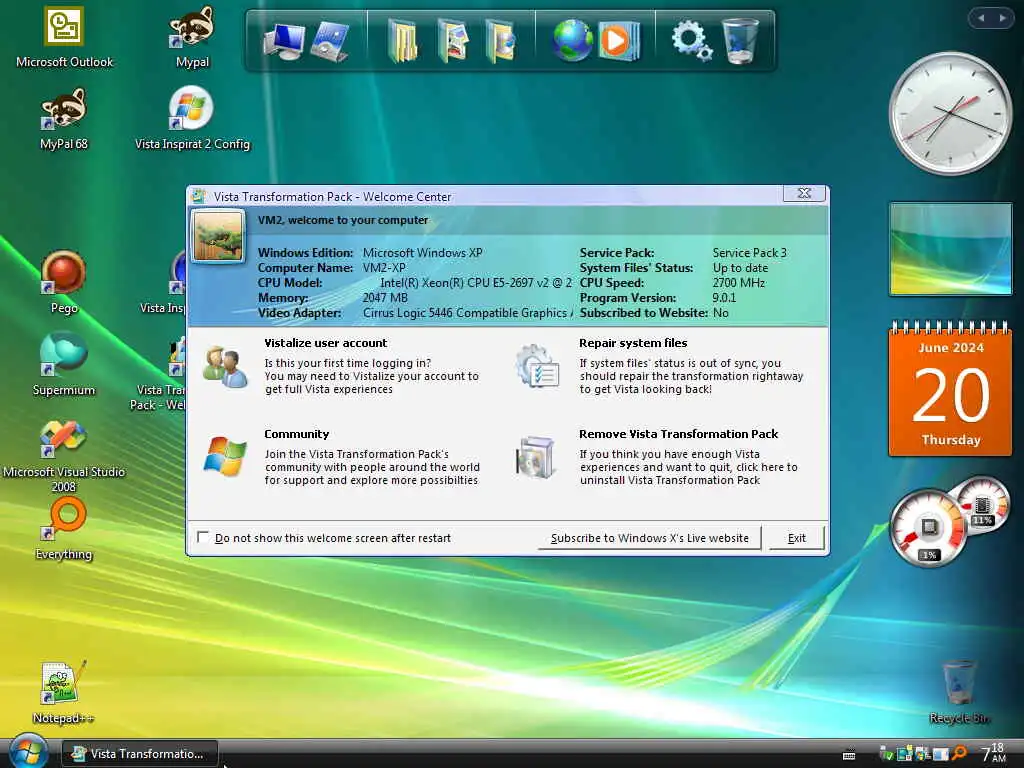
Task: Click the 'VM2-XP' computer name value
Action: 384,268
